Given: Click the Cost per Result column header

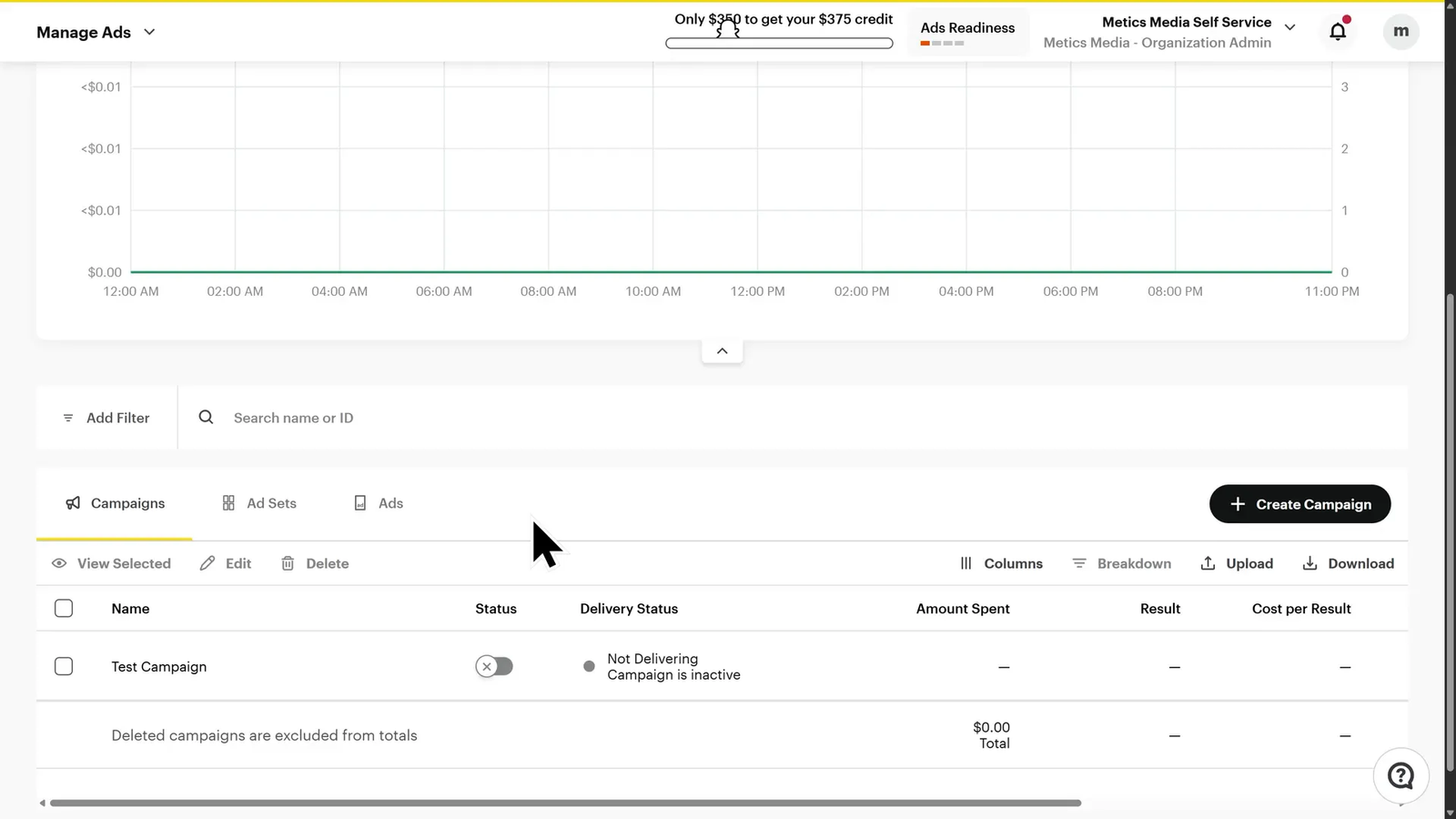Looking at the screenshot, I should pos(1301,609).
